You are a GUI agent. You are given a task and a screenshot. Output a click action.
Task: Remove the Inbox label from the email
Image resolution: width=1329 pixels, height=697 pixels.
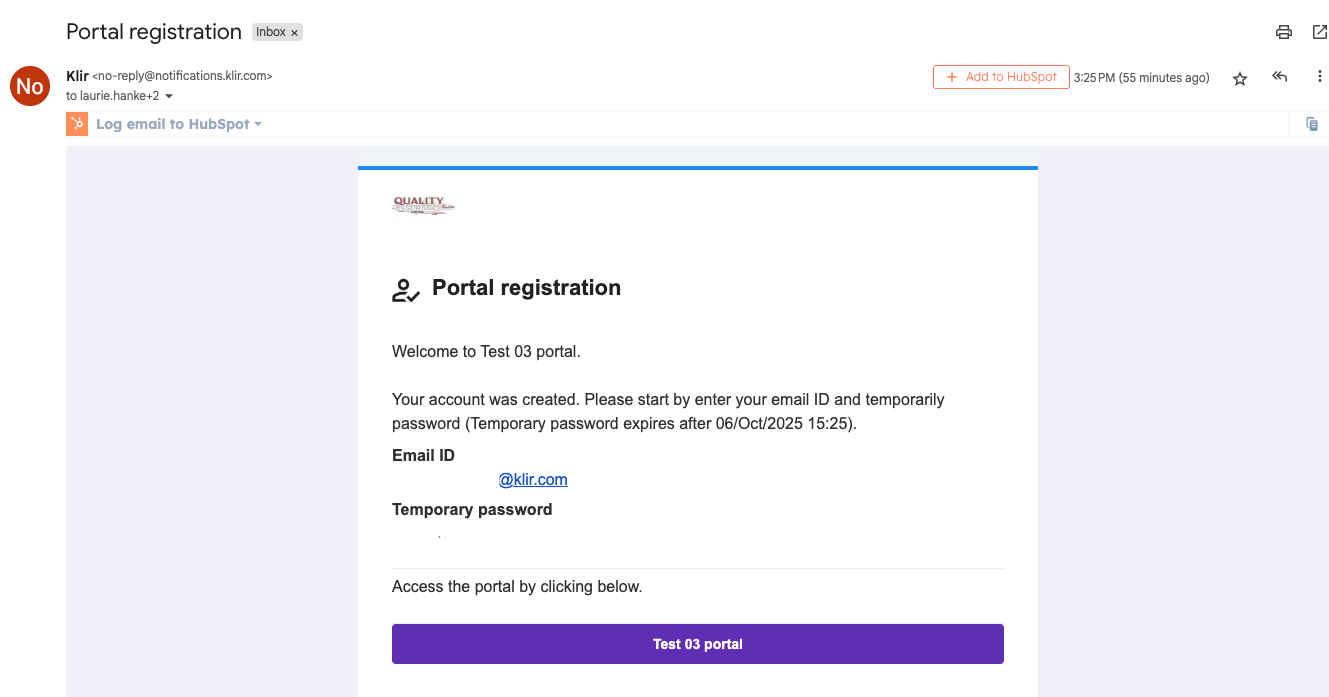293,31
